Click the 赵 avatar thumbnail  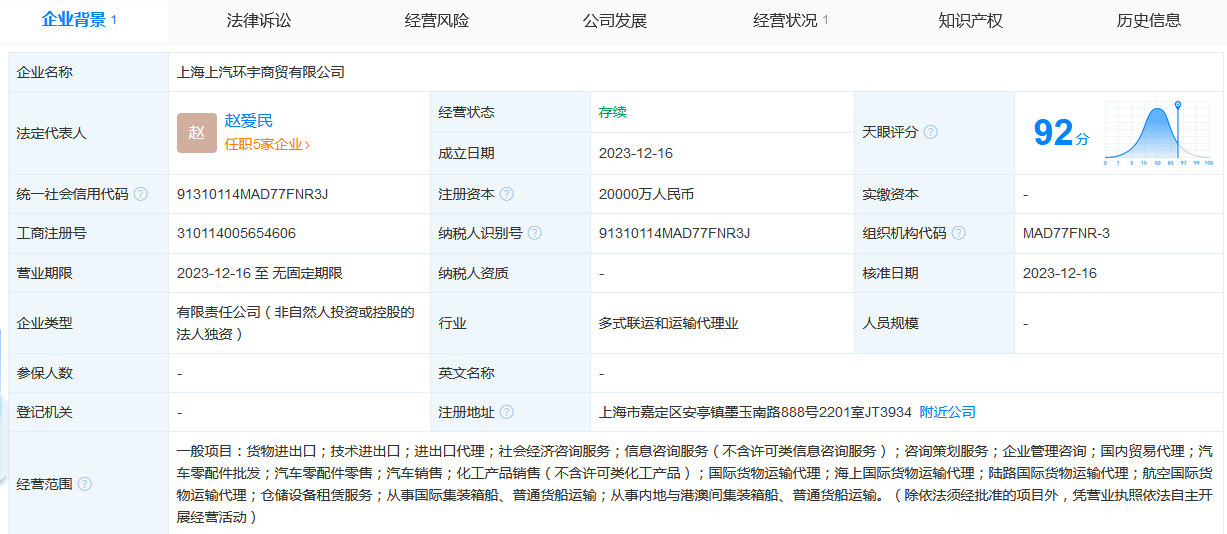(197, 133)
